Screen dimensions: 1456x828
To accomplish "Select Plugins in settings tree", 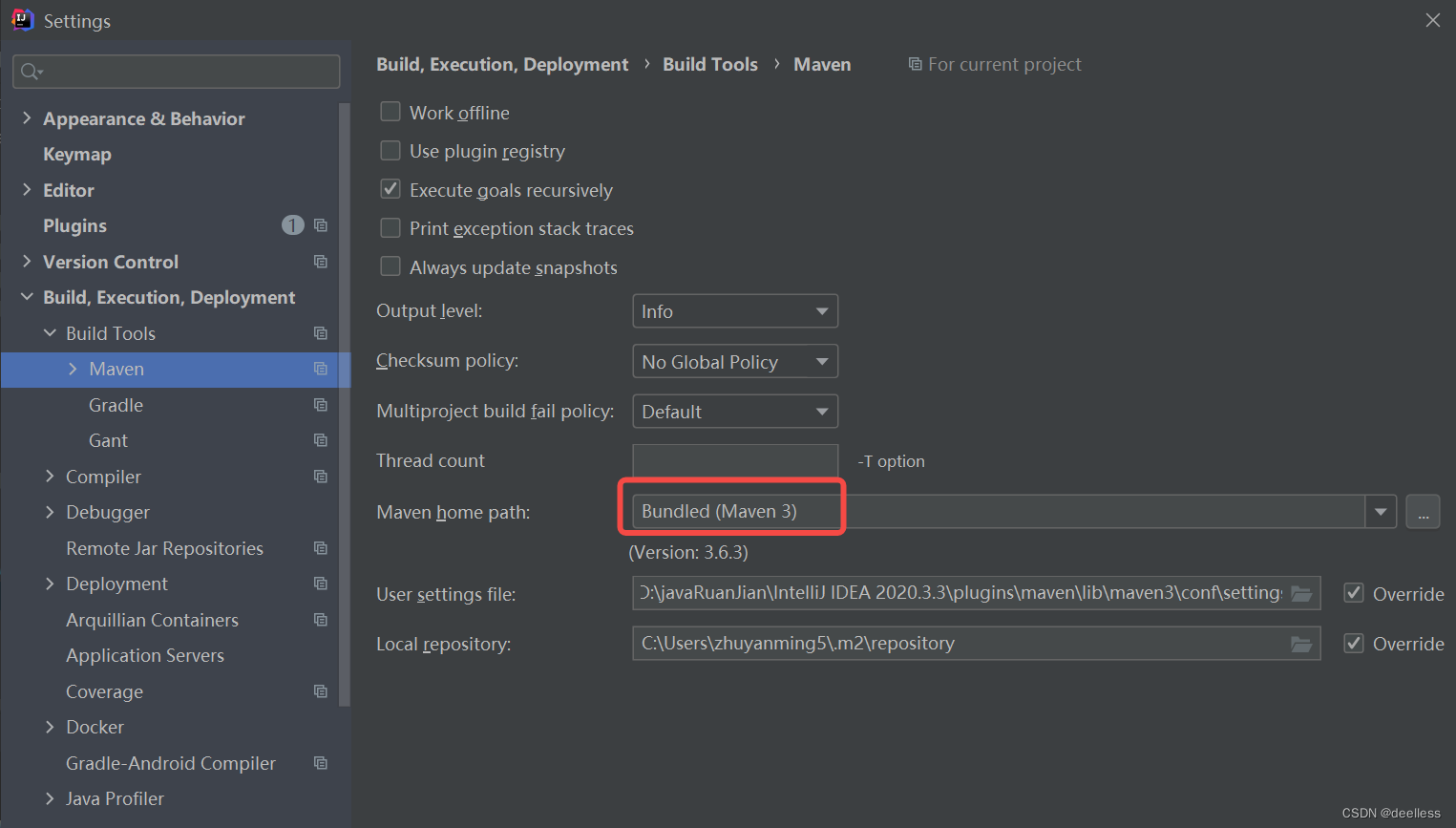I will tap(74, 225).
